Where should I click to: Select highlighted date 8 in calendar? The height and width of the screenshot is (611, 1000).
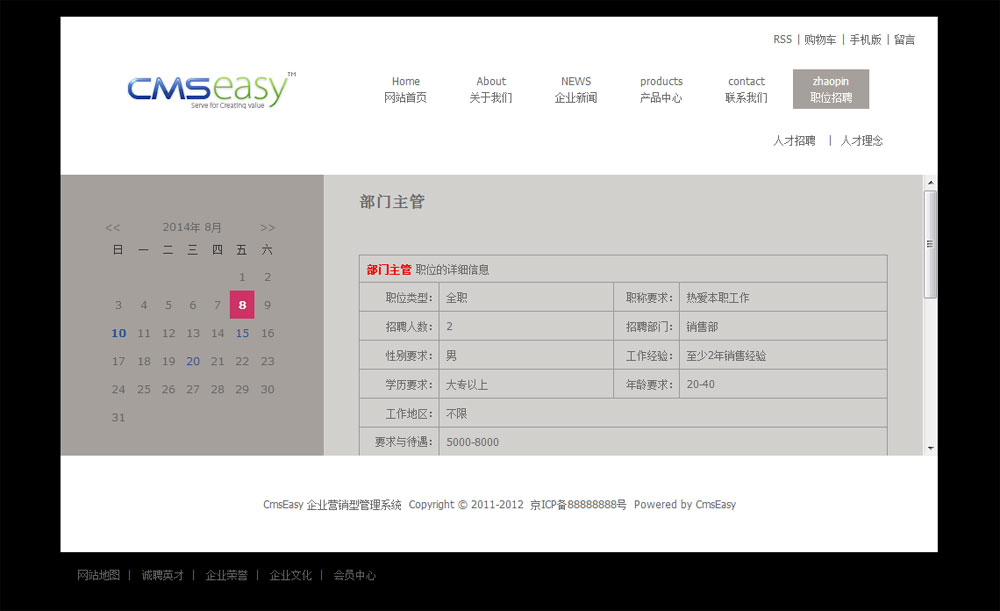tap(242, 305)
